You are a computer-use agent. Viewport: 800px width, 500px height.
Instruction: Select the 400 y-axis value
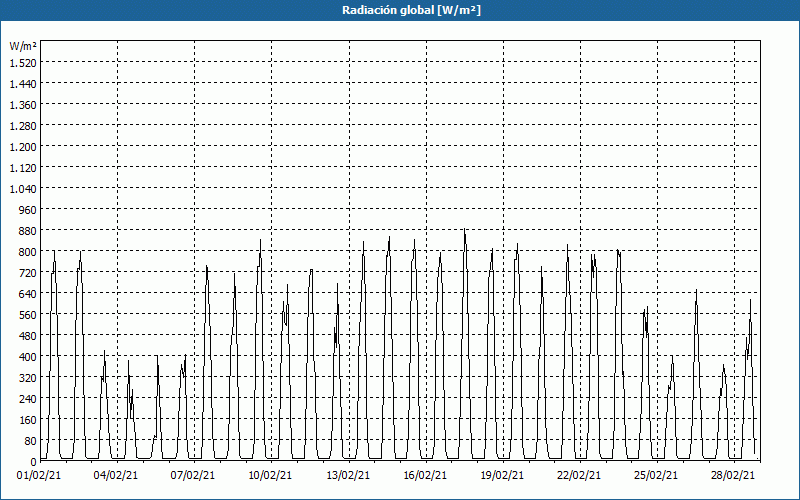[x=28, y=357]
